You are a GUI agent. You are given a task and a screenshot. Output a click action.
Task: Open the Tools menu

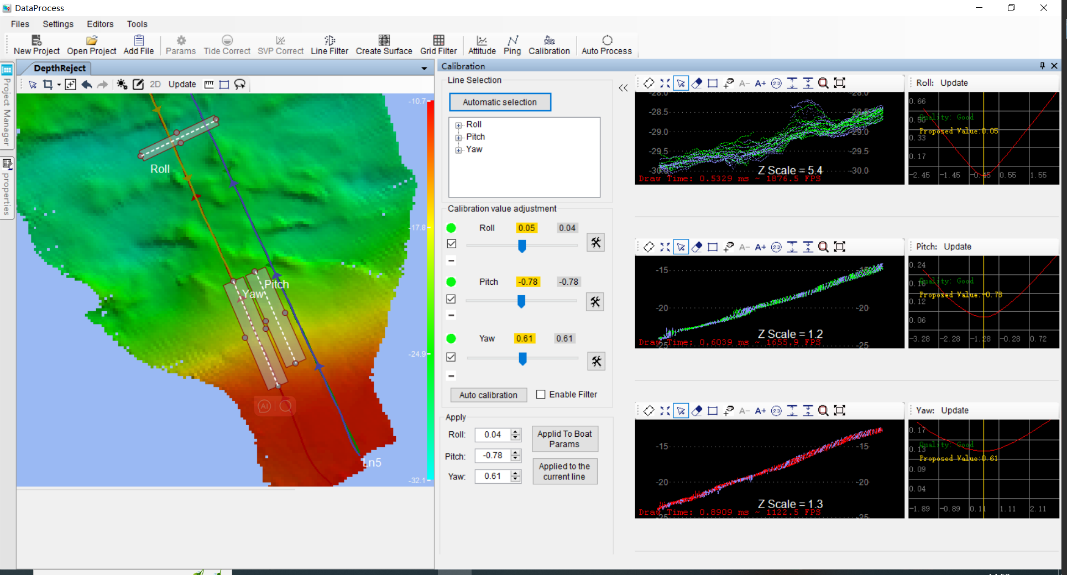pos(137,24)
